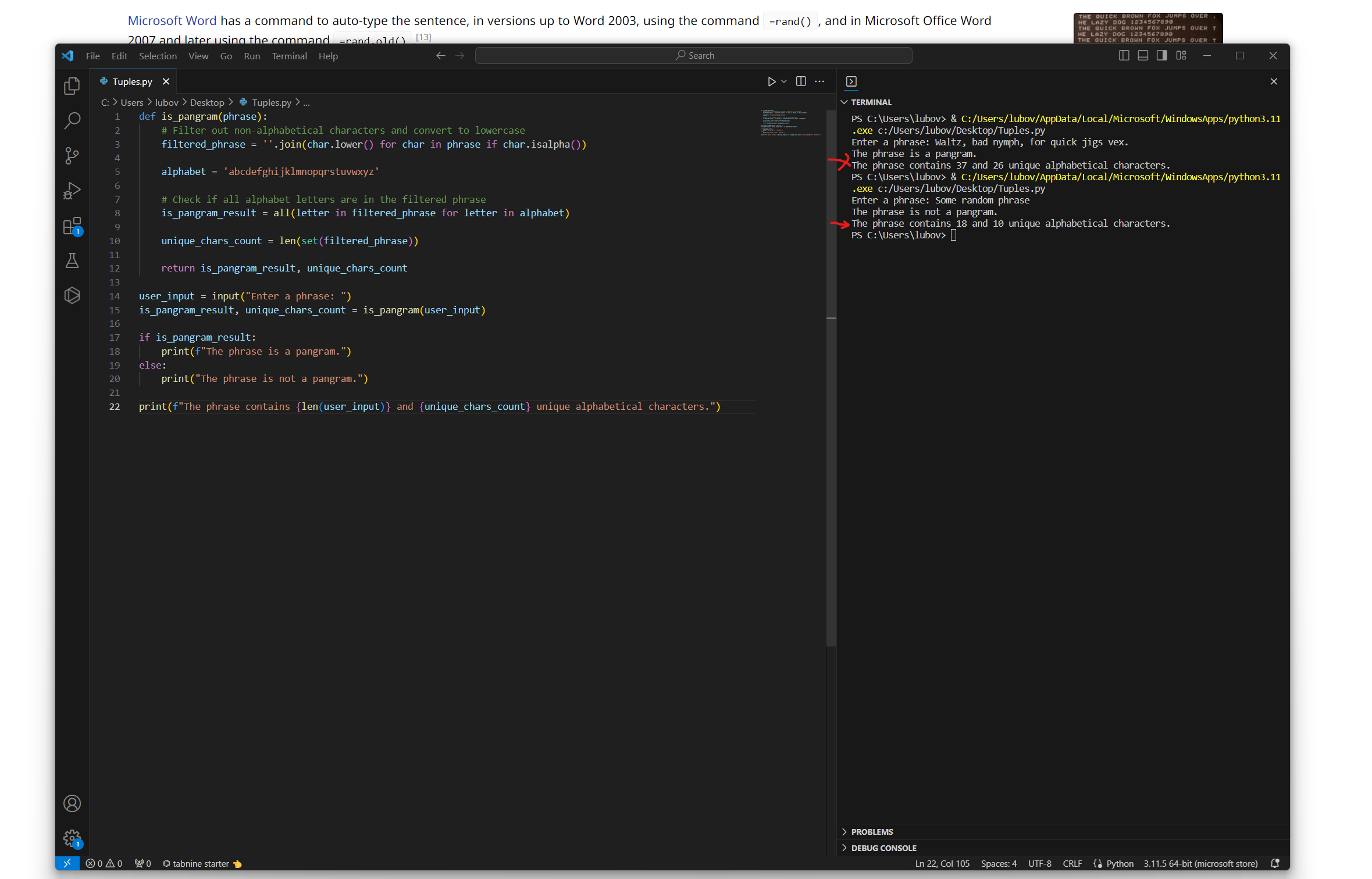Viewport: 1372px width, 879px height.
Task: Click the title bar Search field
Action: [693, 55]
